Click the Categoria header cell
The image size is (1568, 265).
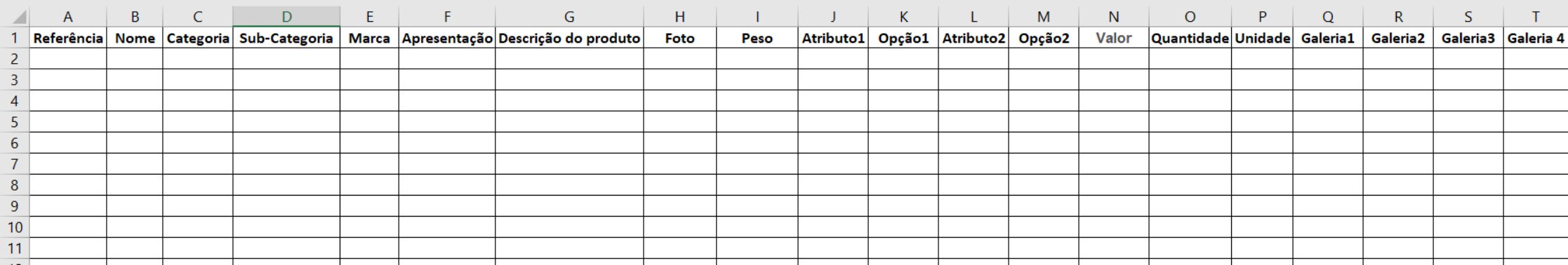point(198,39)
